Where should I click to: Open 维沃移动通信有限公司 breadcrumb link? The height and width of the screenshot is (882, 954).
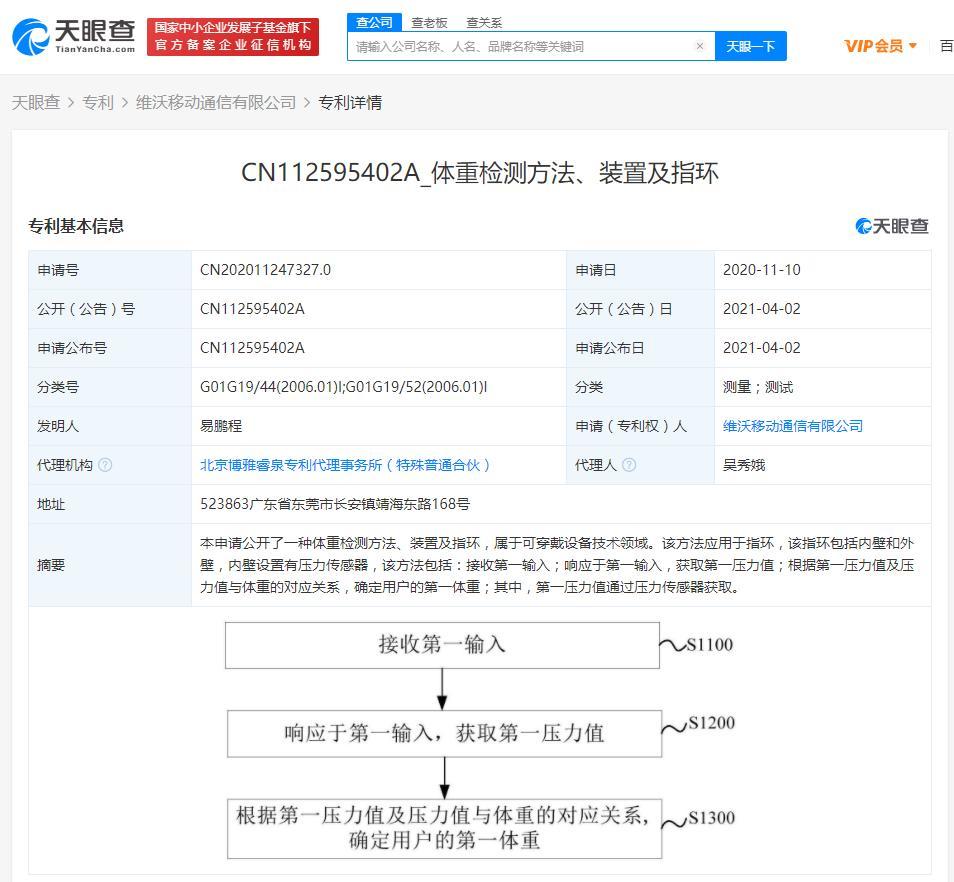click(216, 103)
